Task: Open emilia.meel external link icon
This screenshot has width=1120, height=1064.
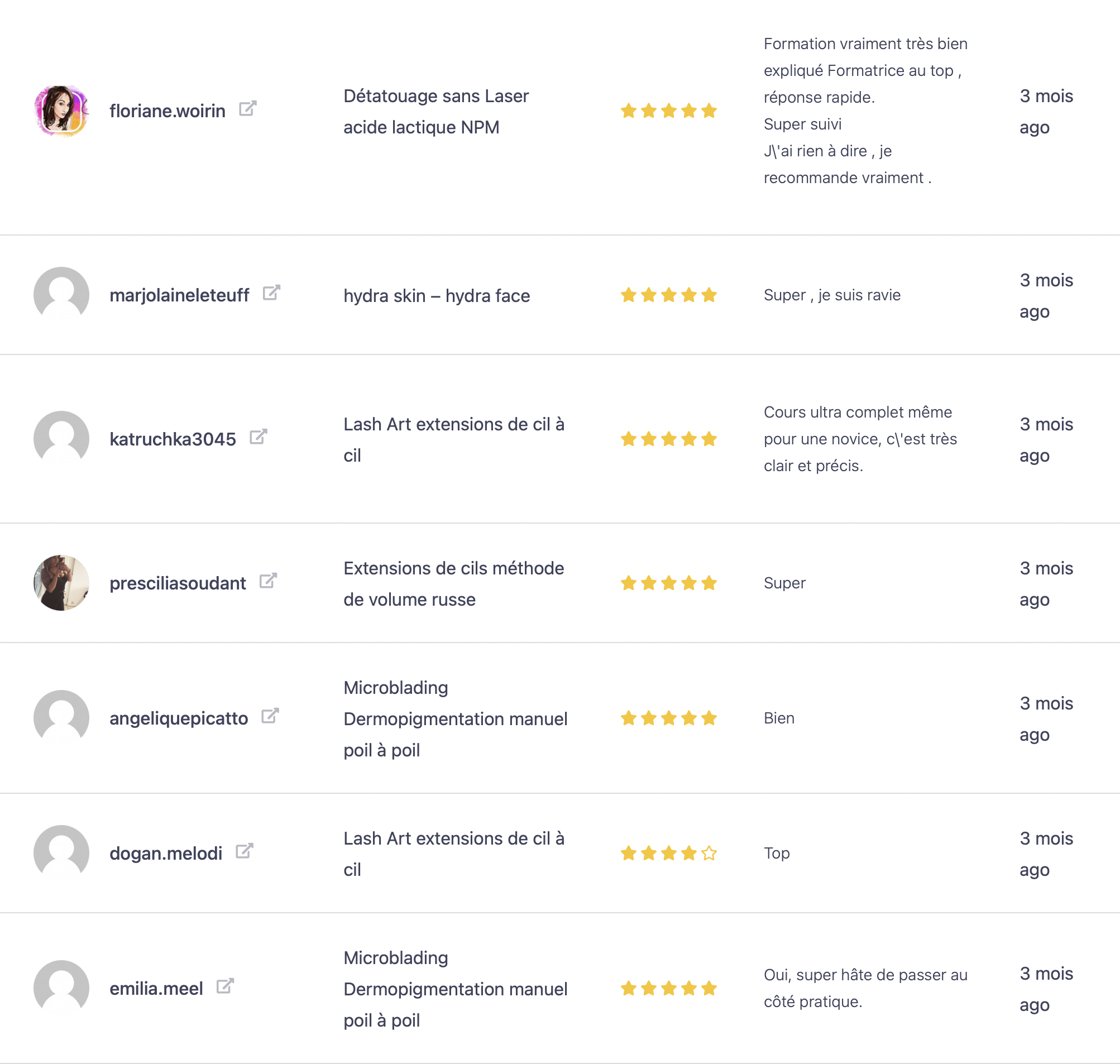Action: (x=224, y=986)
